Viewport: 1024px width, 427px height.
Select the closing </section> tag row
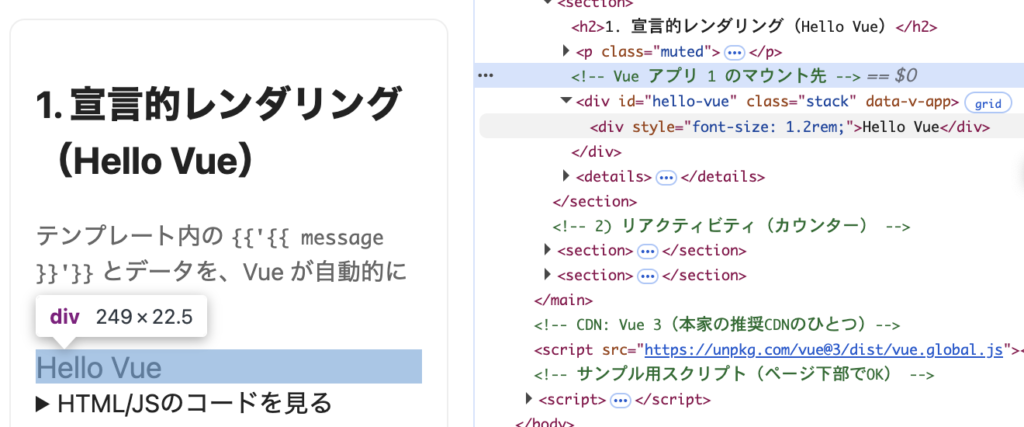594,201
